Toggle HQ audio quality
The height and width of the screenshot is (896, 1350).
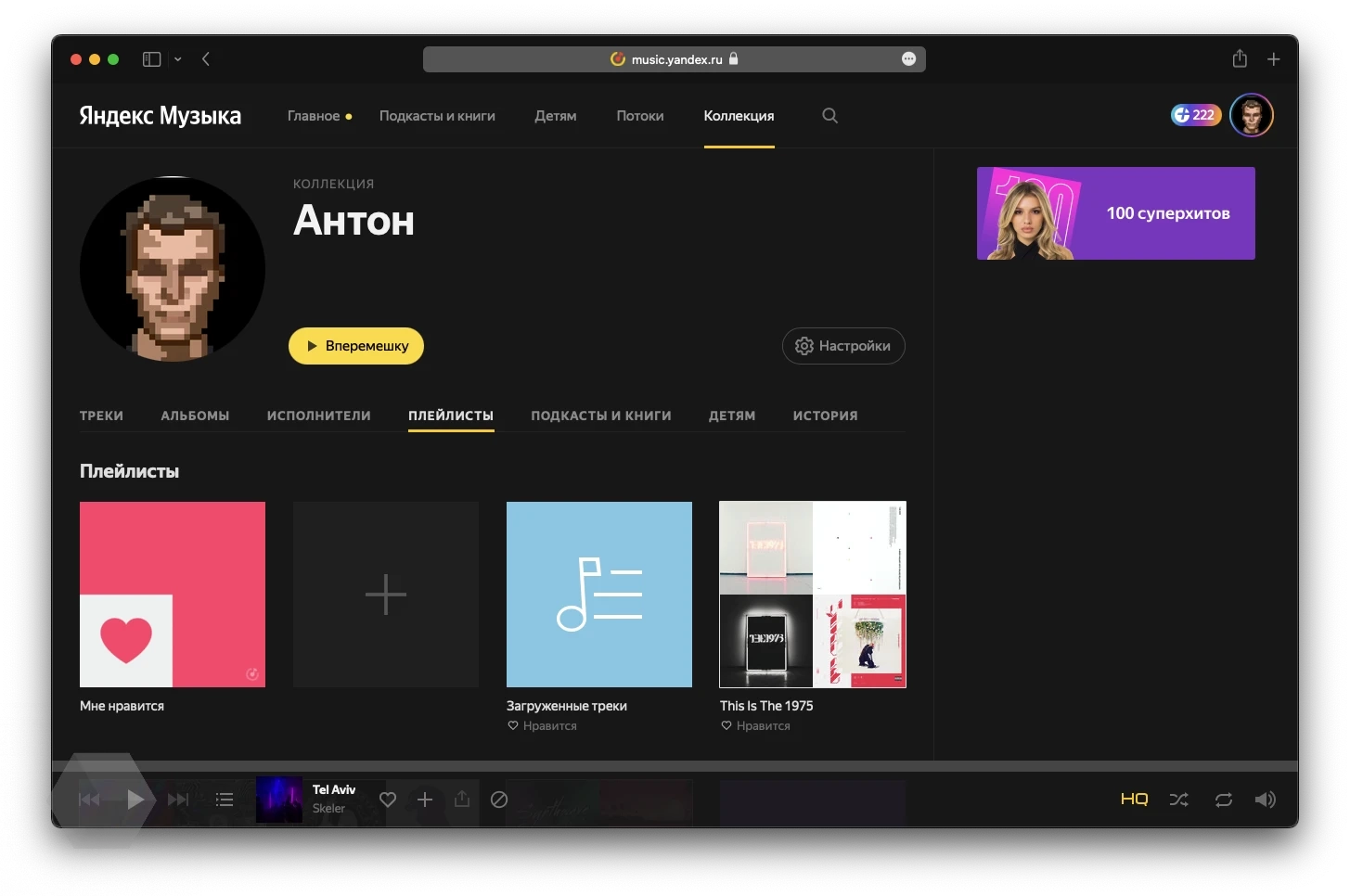pos(1135,799)
